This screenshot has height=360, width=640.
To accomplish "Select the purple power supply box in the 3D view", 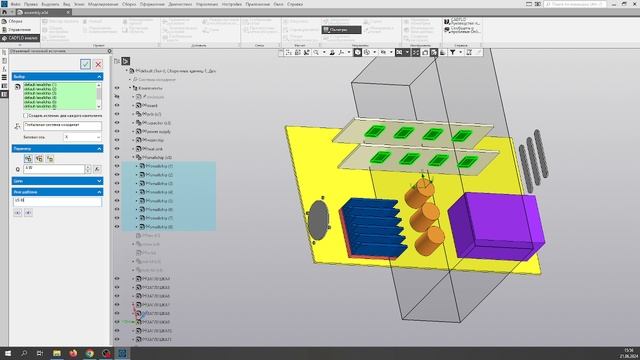I will pyautogui.click(x=496, y=227).
